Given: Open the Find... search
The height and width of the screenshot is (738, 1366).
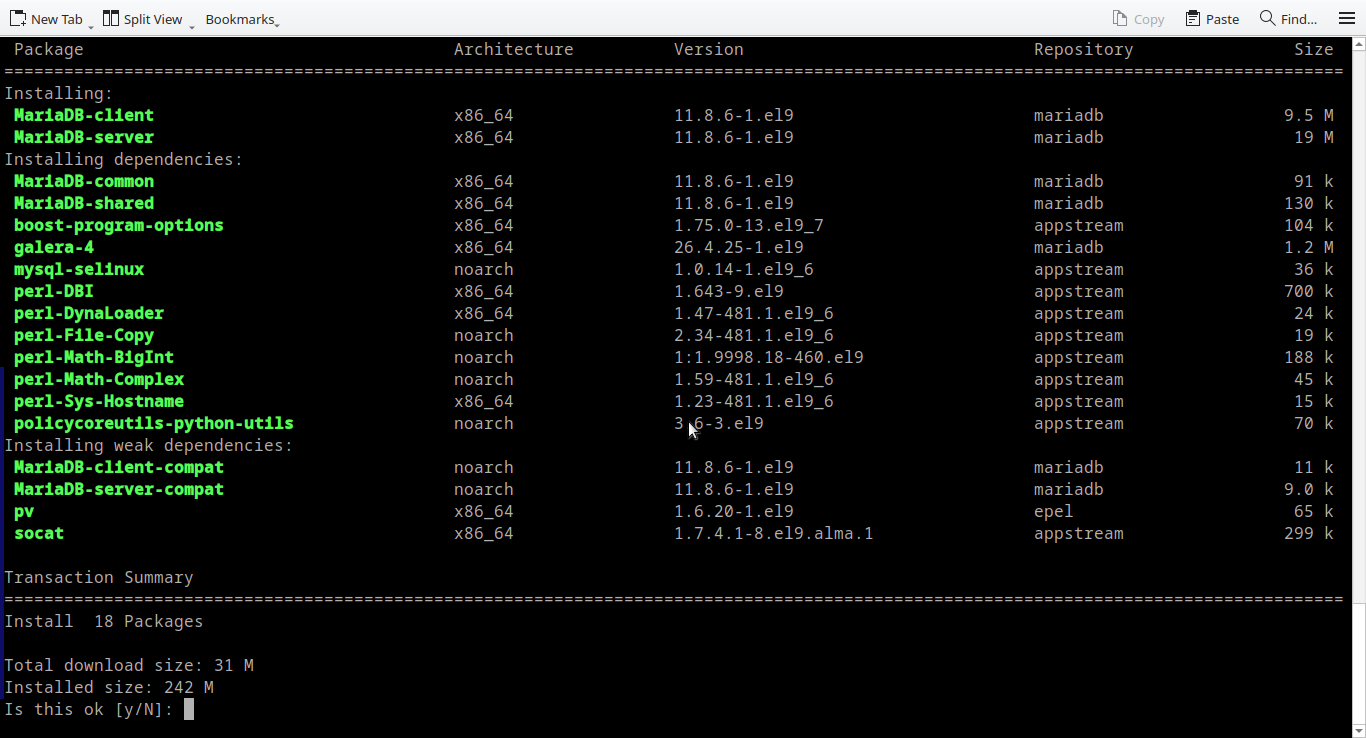Looking at the screenshot, I should pos(1288,19).
